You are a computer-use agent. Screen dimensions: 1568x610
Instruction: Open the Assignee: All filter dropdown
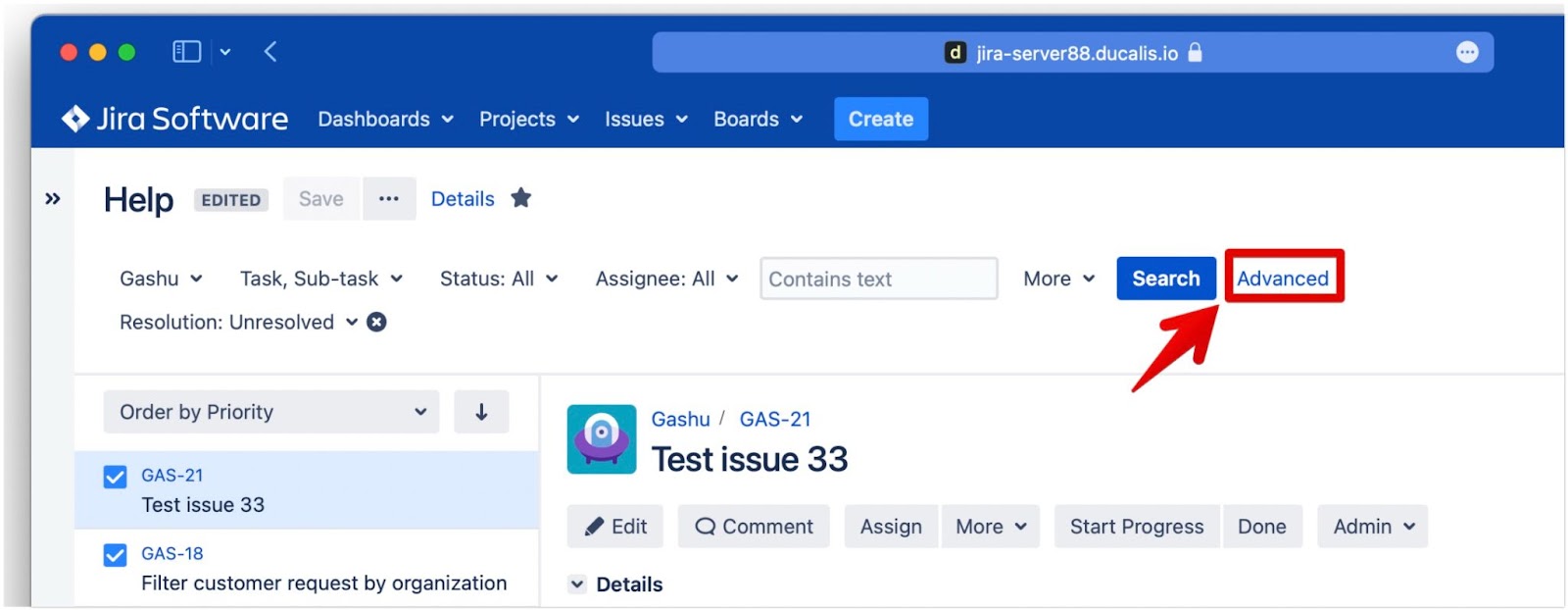click(666, 279)
